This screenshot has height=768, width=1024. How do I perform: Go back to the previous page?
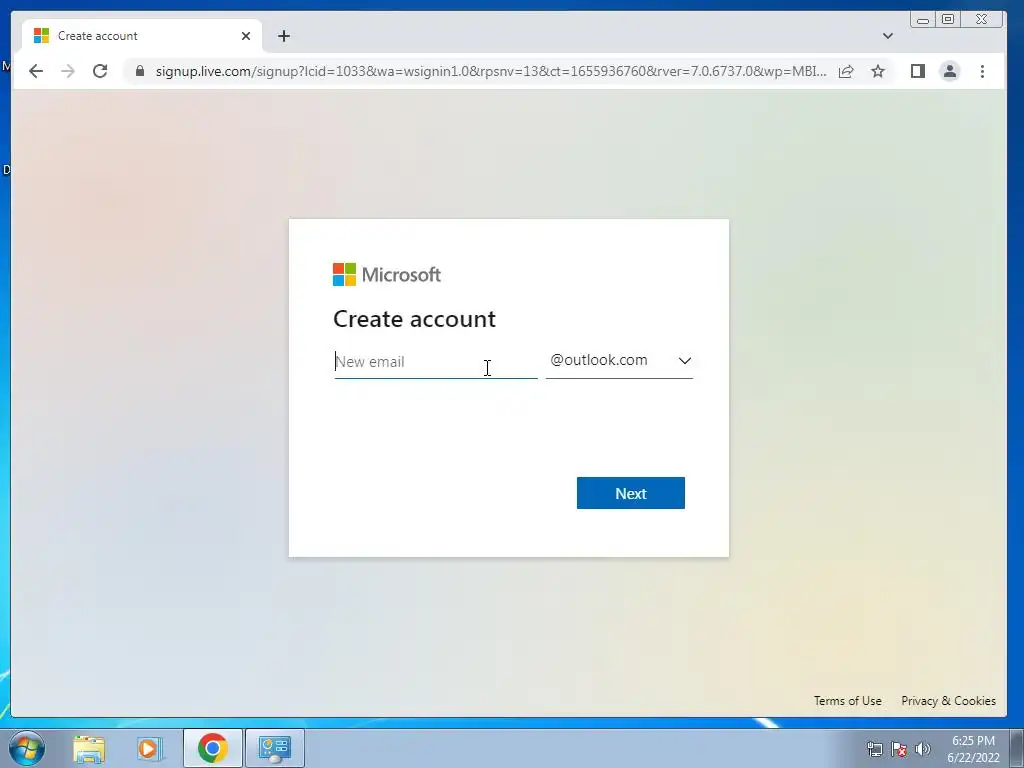tap(36, 71)
